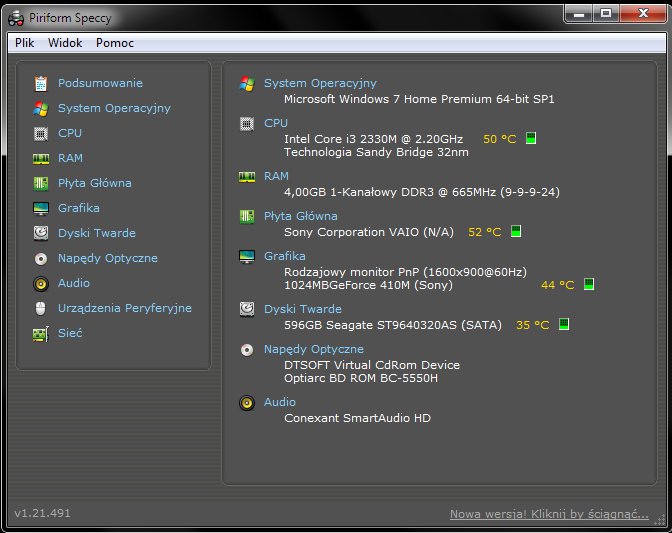Close the Piriform Speccy window
The image size is (672, 533).
click(643, 14)
